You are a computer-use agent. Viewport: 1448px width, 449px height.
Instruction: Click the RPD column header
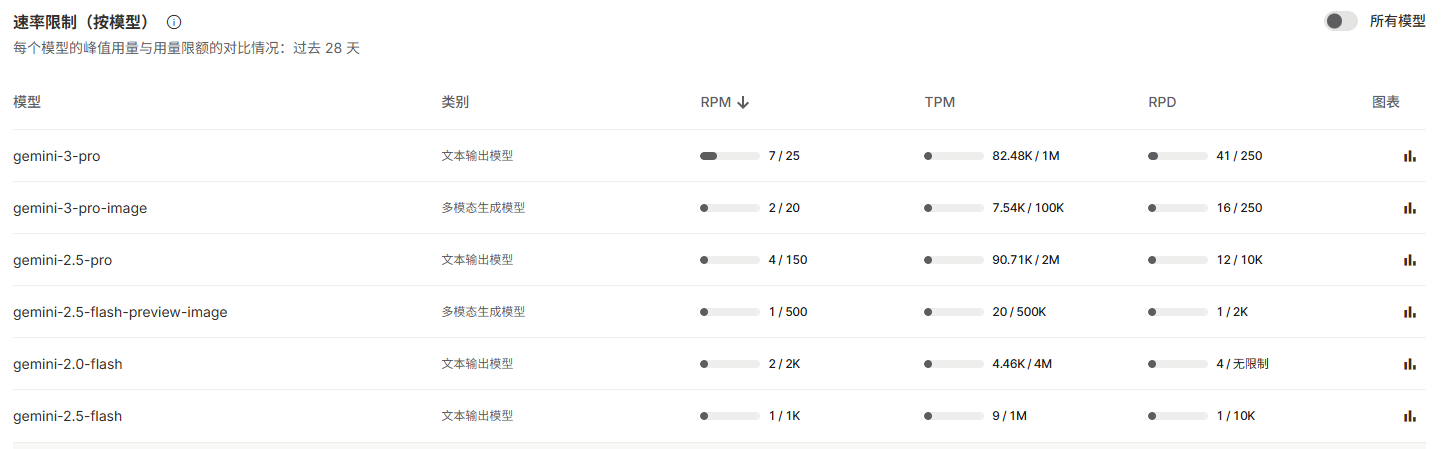coord(1163,102)
